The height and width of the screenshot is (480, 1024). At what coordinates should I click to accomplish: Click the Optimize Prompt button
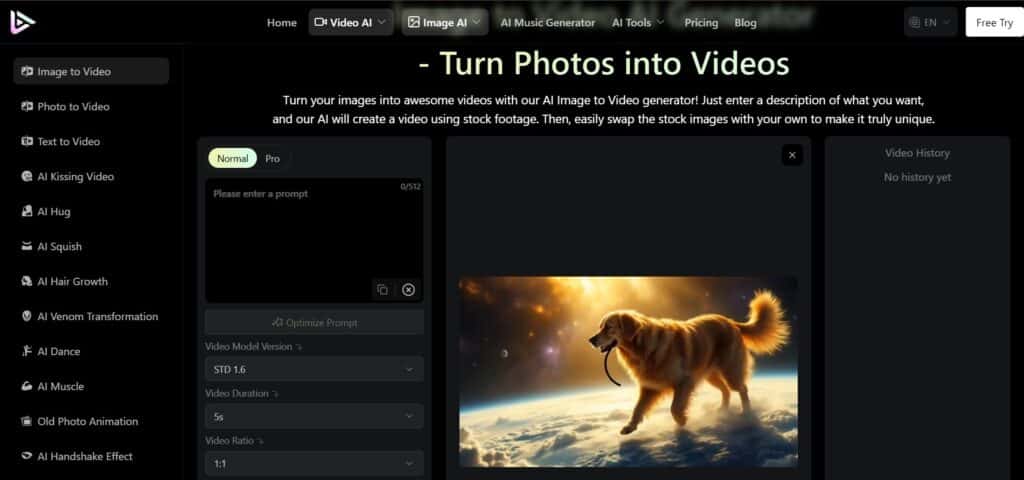314,322
